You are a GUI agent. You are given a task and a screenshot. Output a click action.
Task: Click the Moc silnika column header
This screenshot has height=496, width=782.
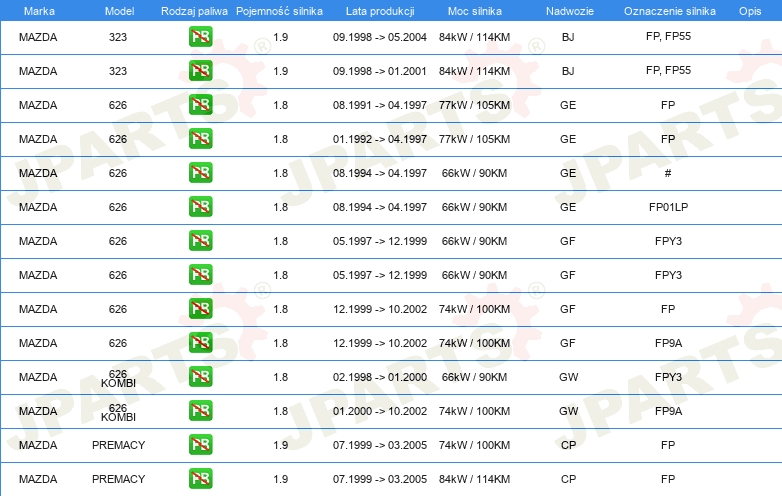coord(475,11)
